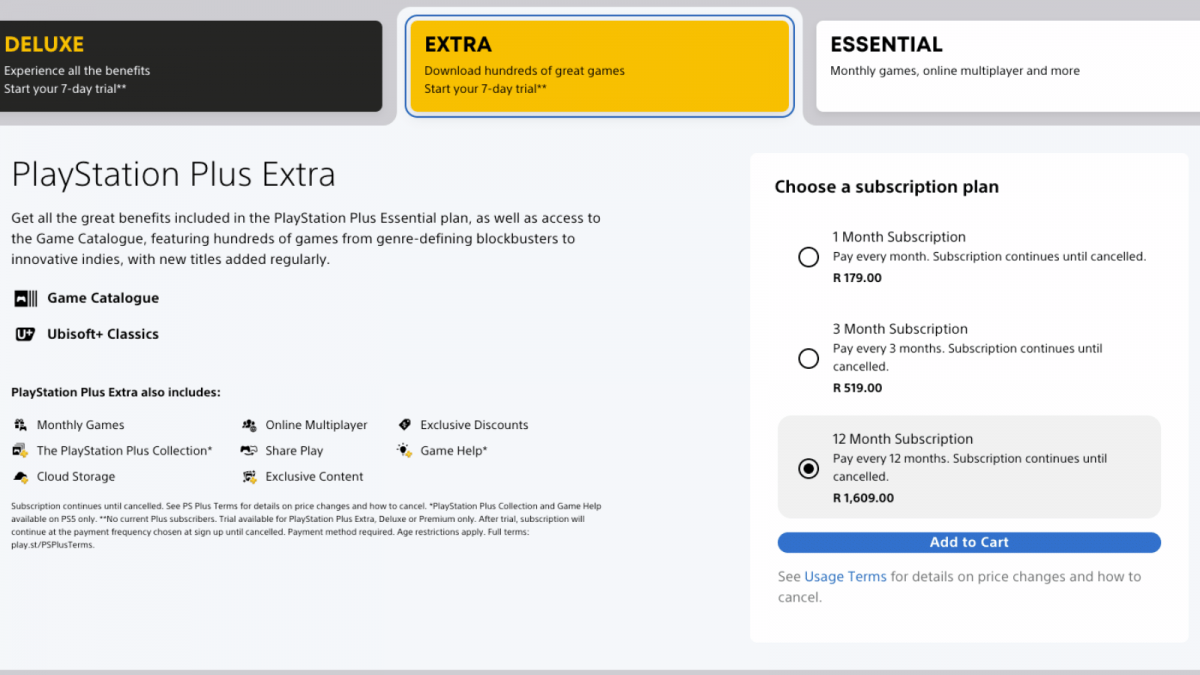Click the Exclusive Content icon
1200x675 pixels.
click(251, 476)
